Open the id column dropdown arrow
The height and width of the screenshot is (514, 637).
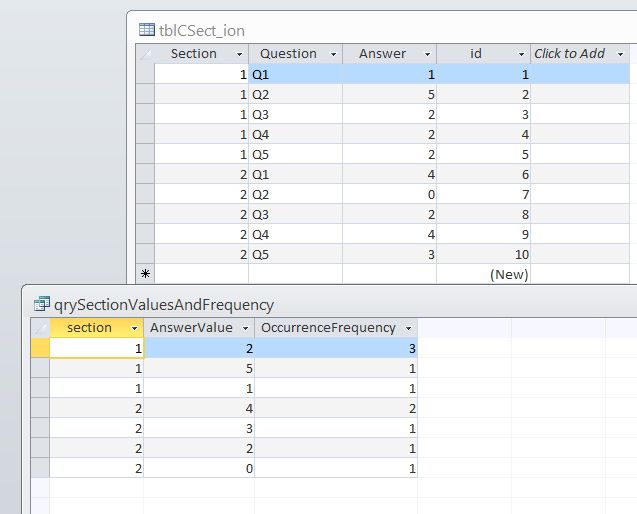click(x=521, y=54)
